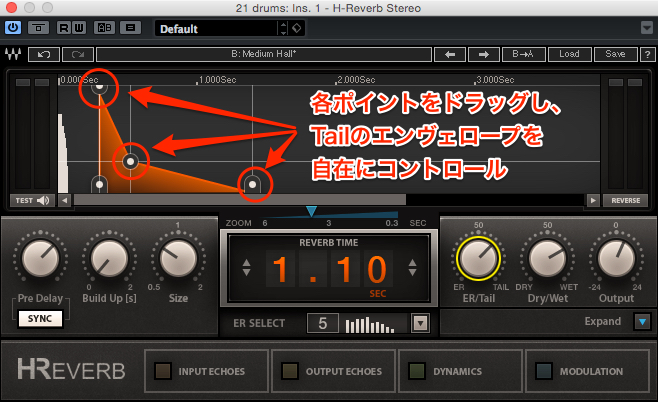Viewport: 658px width, 402px height.
Task: Switch A/B settings in host toolbar
Action: pos(104,28)
